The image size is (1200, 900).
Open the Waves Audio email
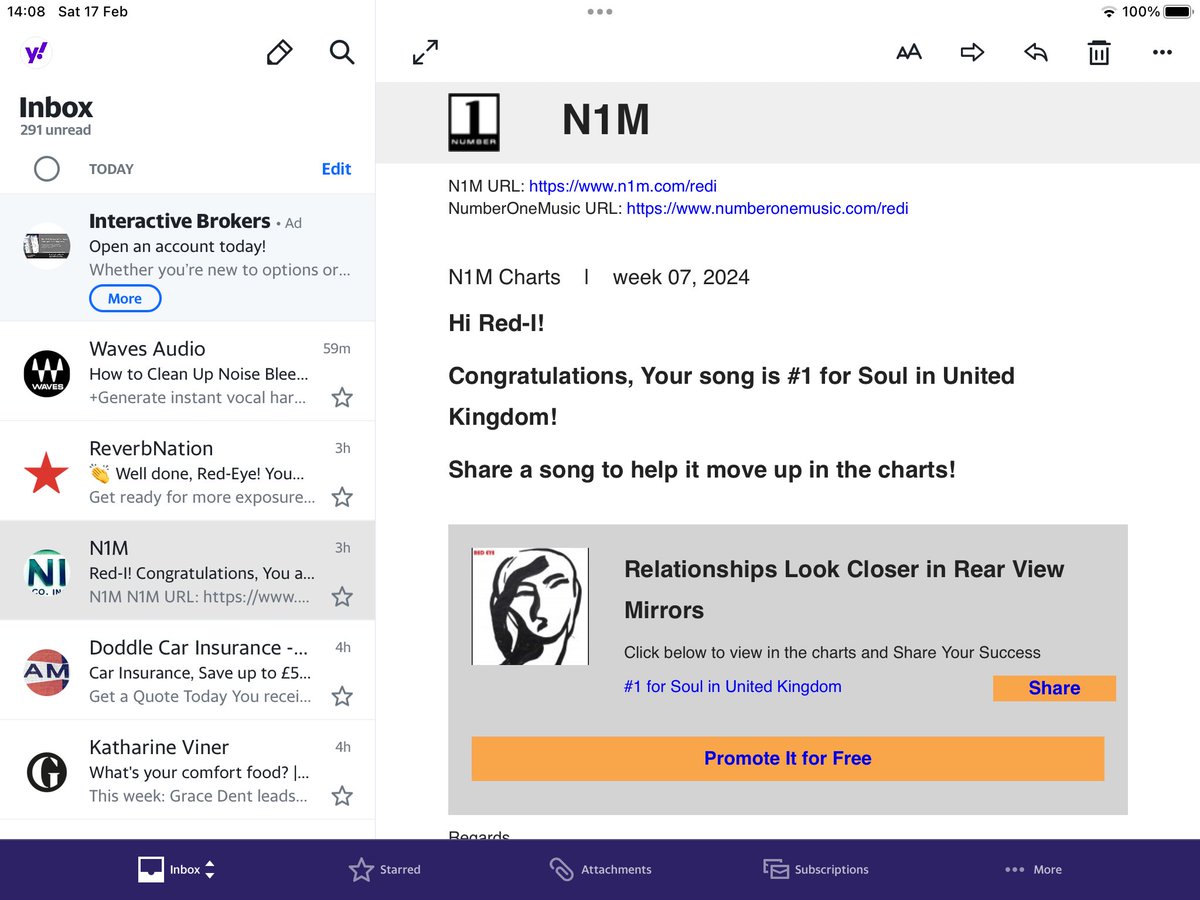[x=187, y=372]
